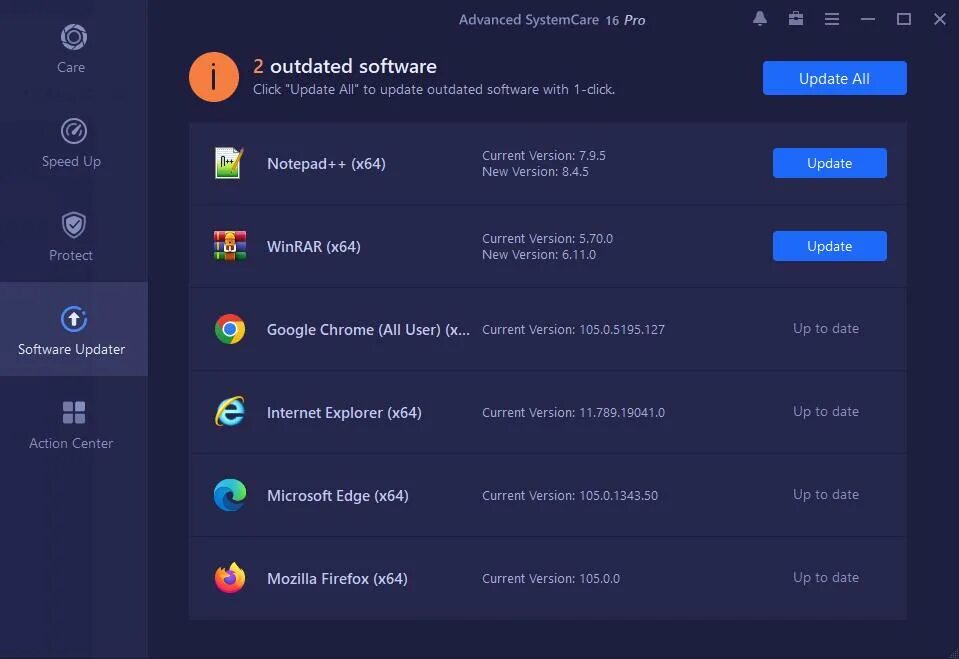This screenshot has height=659, width=959.
Task: Click Up to date status for Firefox
Action: (826, 578)
